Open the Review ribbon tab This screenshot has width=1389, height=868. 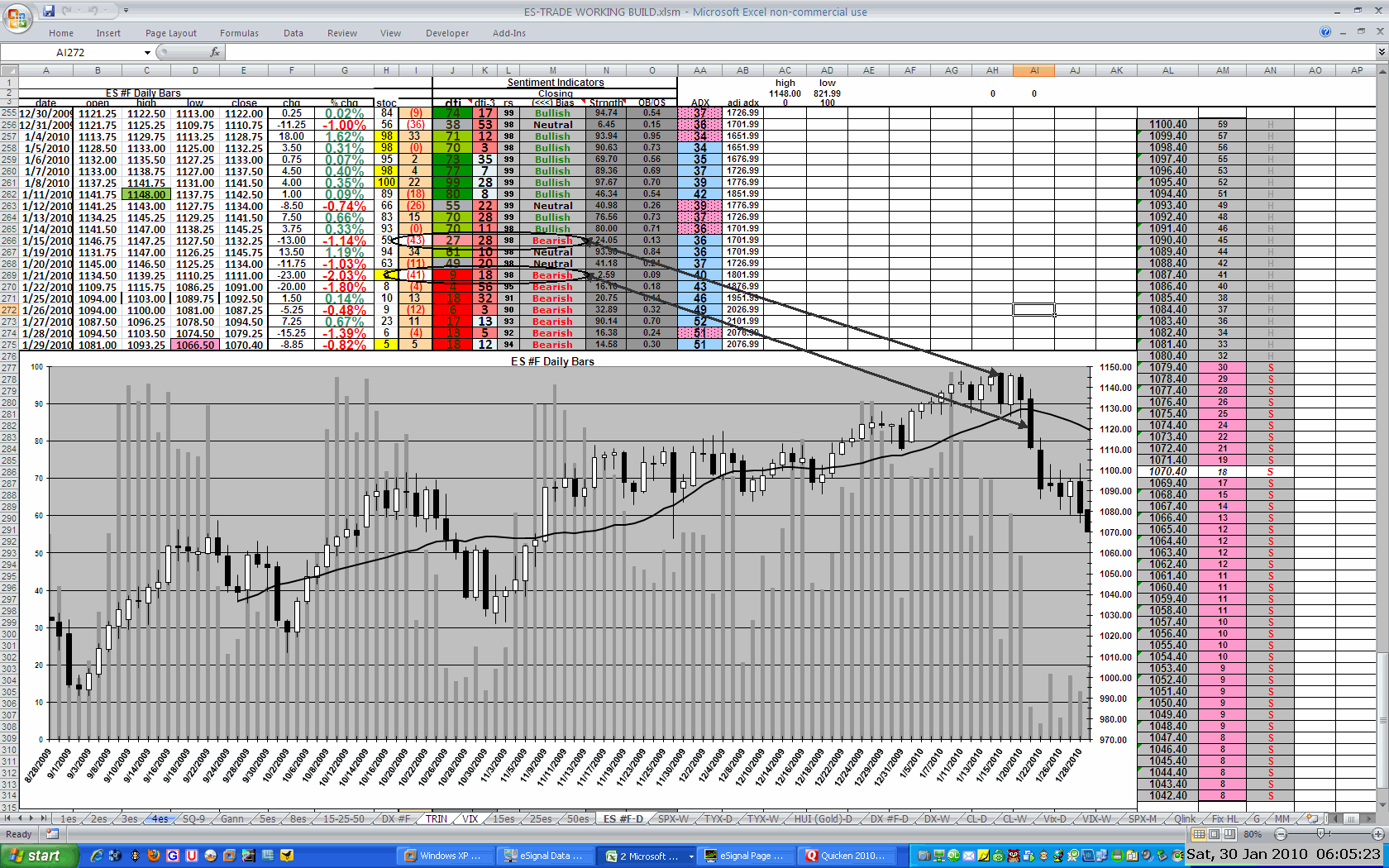pos(342,33)
